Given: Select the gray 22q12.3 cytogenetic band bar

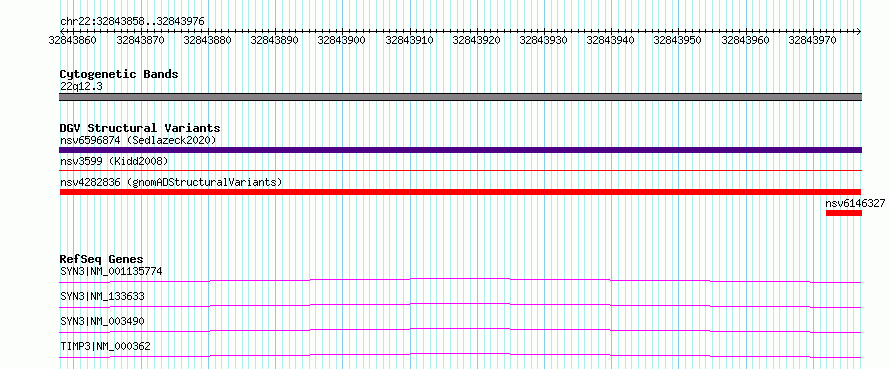Looking at the screenshot, I should point(460,97).
